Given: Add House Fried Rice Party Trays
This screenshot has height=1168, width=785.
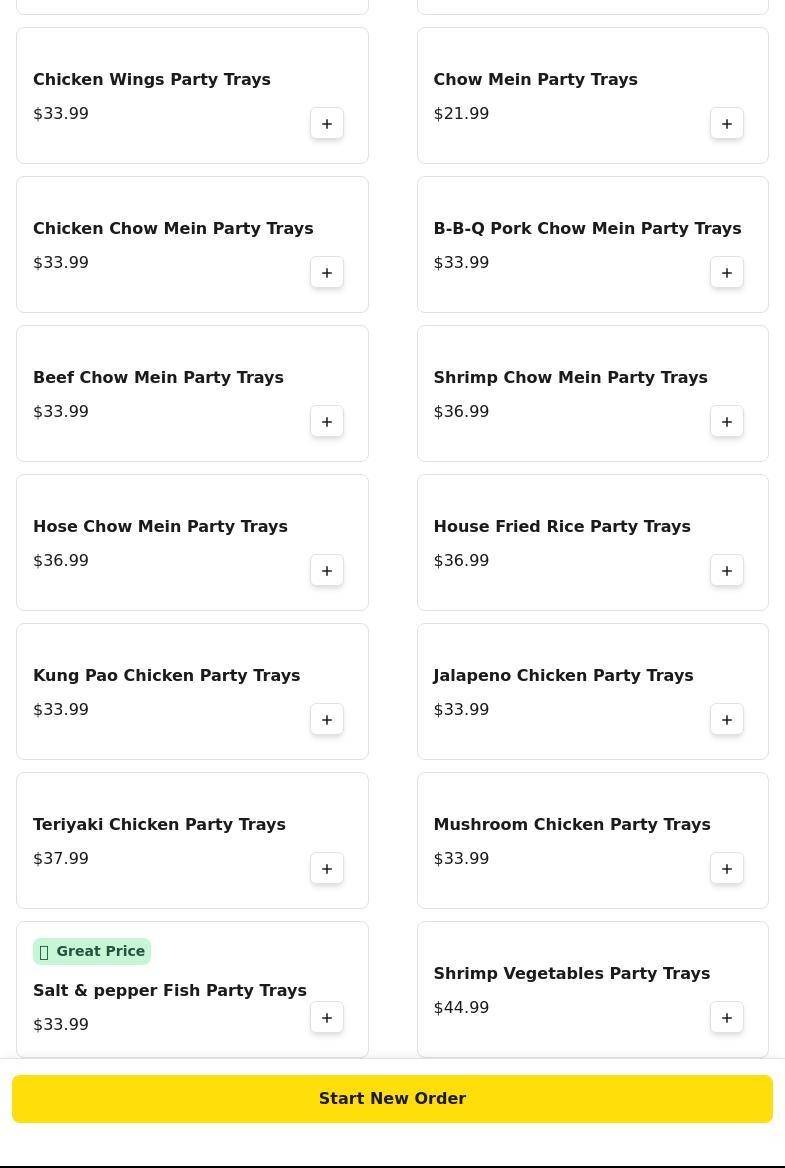Looking at the screenshot, I should tap(727, 571).
